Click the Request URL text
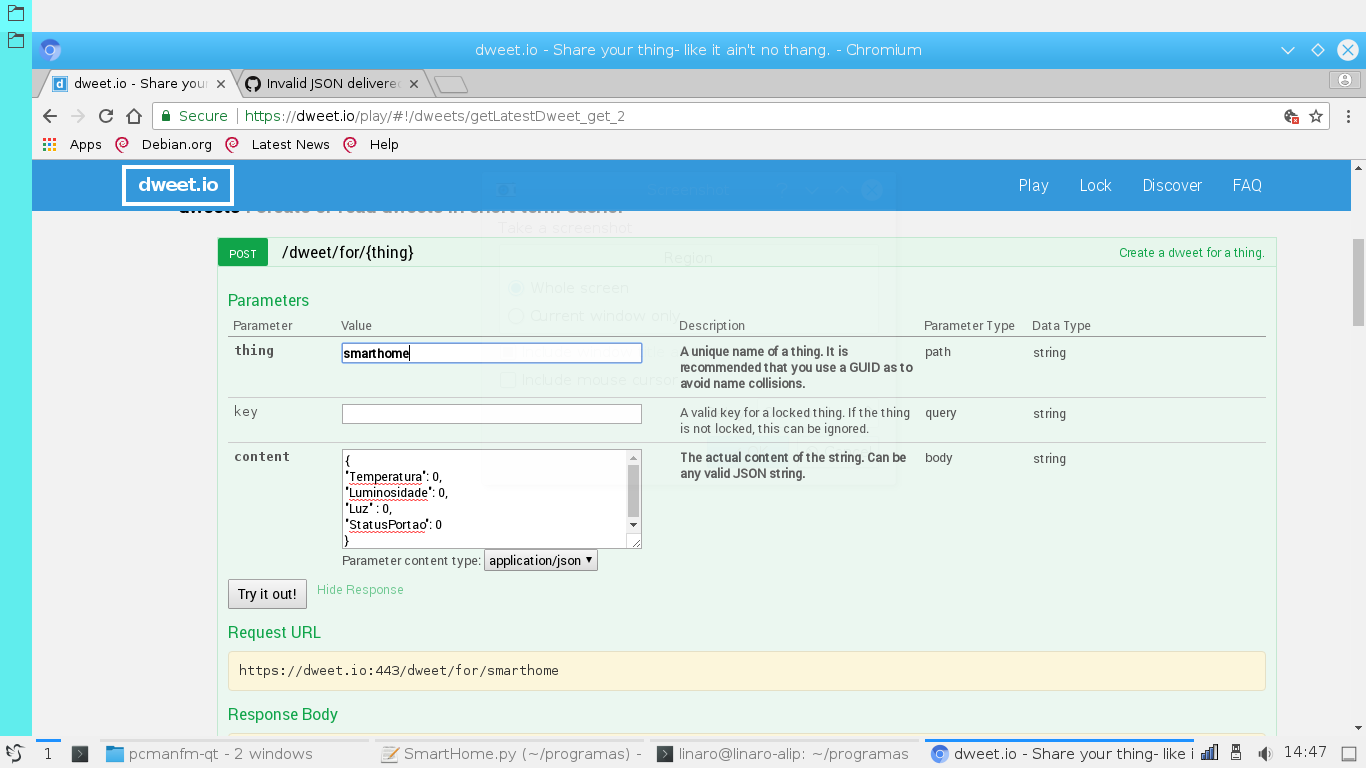Image resolution: width=1366 pixels, height=768 pixels. click(399, 671)
